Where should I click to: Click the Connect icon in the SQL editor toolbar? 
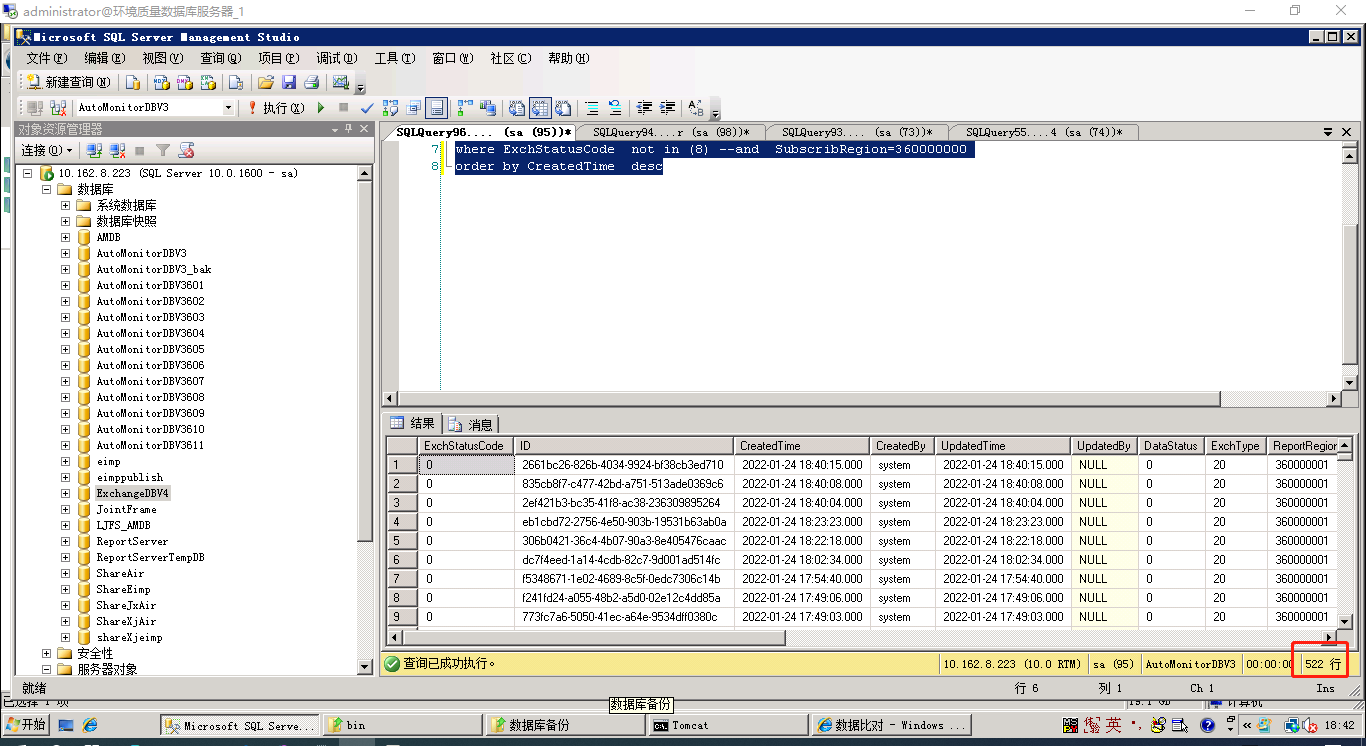(35, 107)
